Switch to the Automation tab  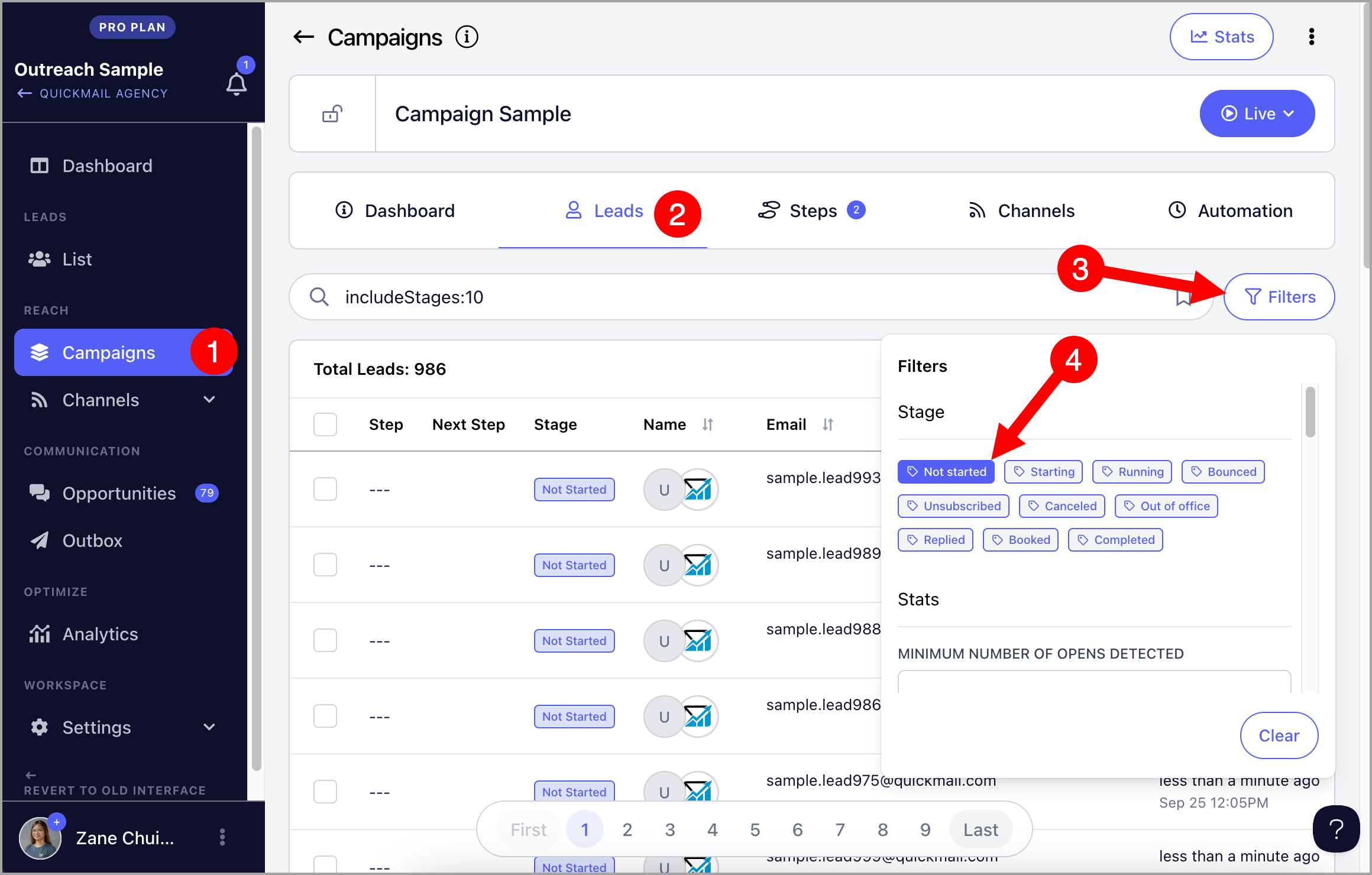point(1230,210)
